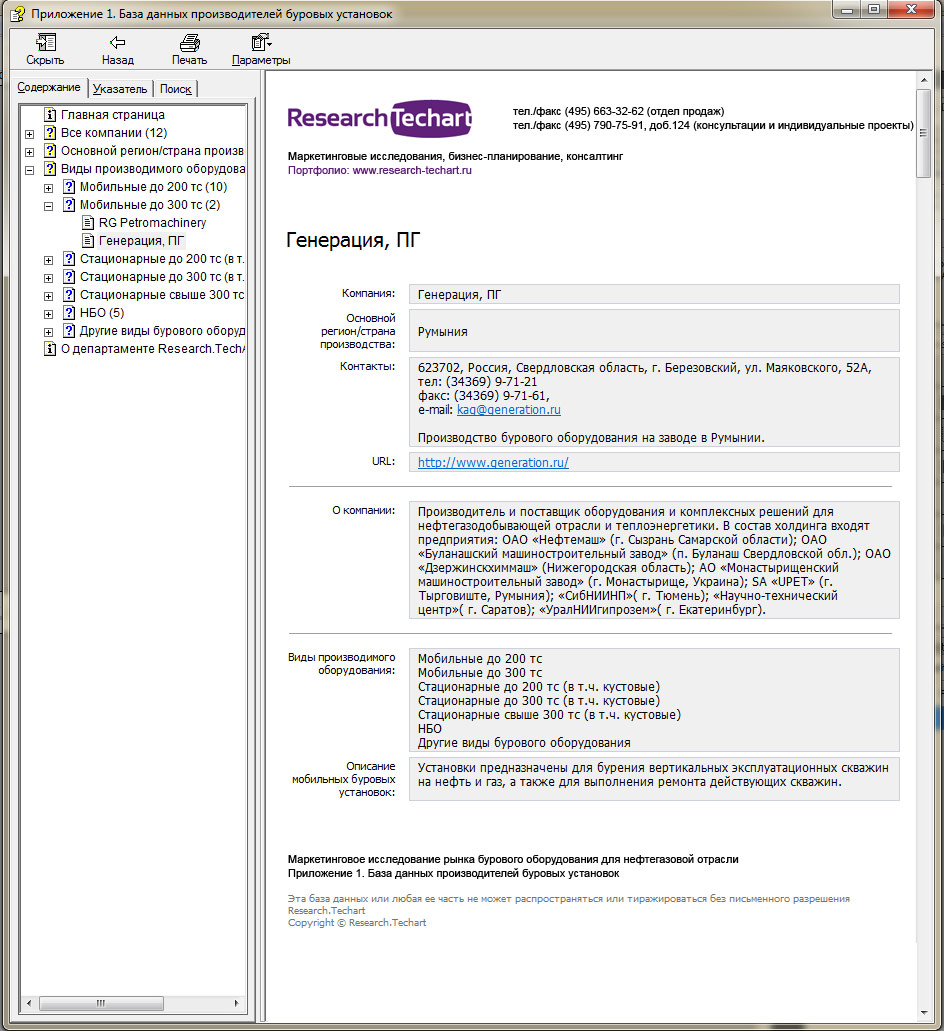
Task: Switch to the Содержание tab
Action: (49, 87)
